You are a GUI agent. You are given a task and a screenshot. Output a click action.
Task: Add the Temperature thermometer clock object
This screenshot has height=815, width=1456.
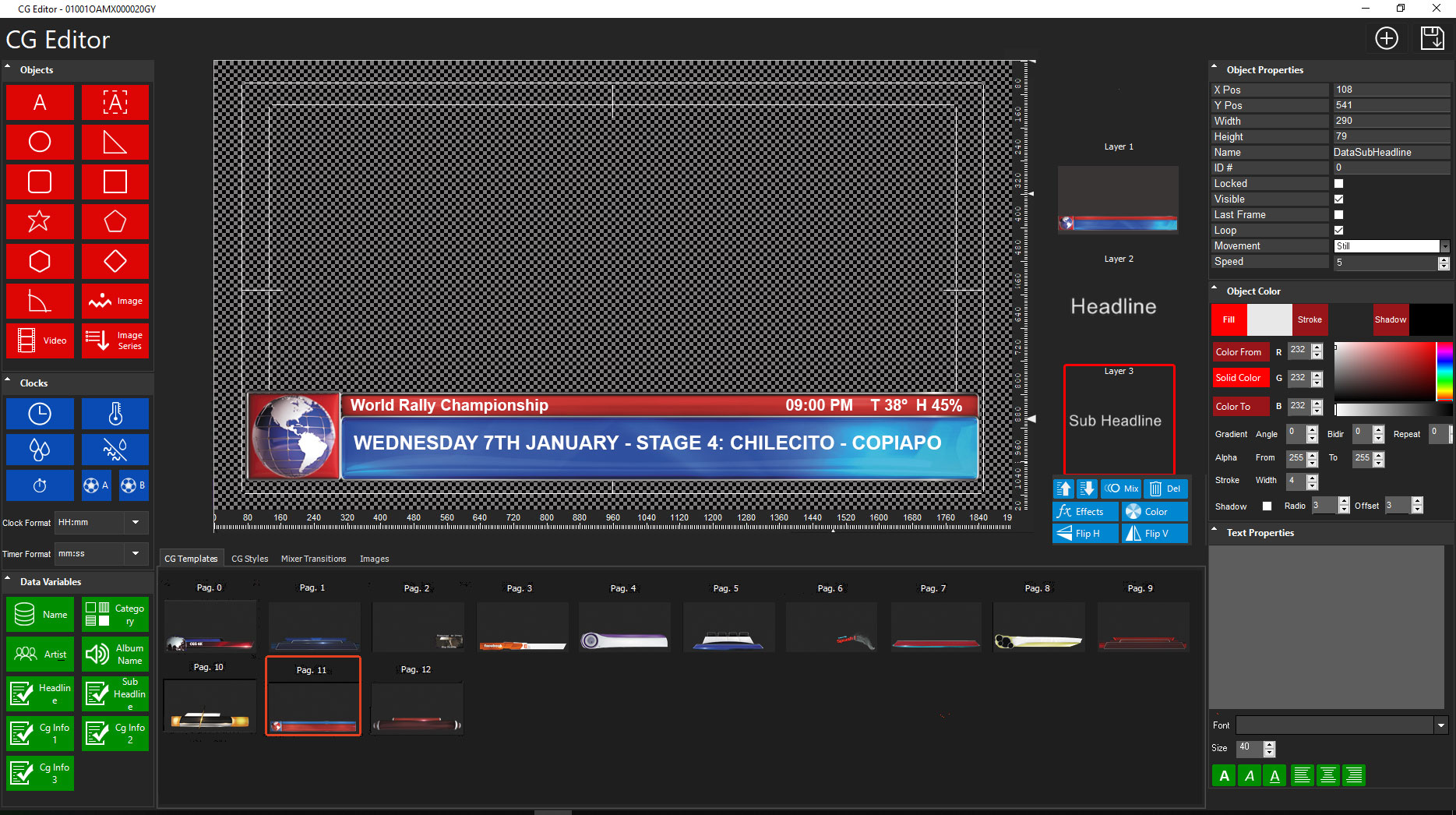[x=115, y=414]
